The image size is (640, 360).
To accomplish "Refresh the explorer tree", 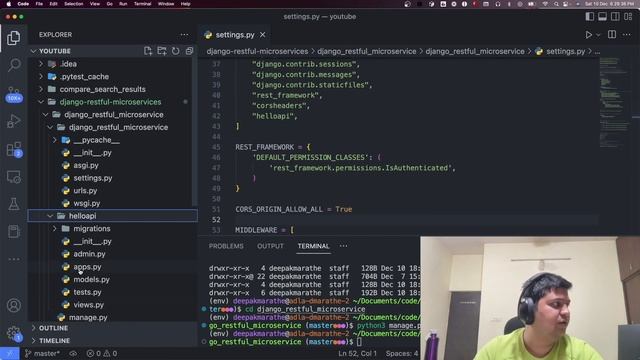I will tap(176, 51).
